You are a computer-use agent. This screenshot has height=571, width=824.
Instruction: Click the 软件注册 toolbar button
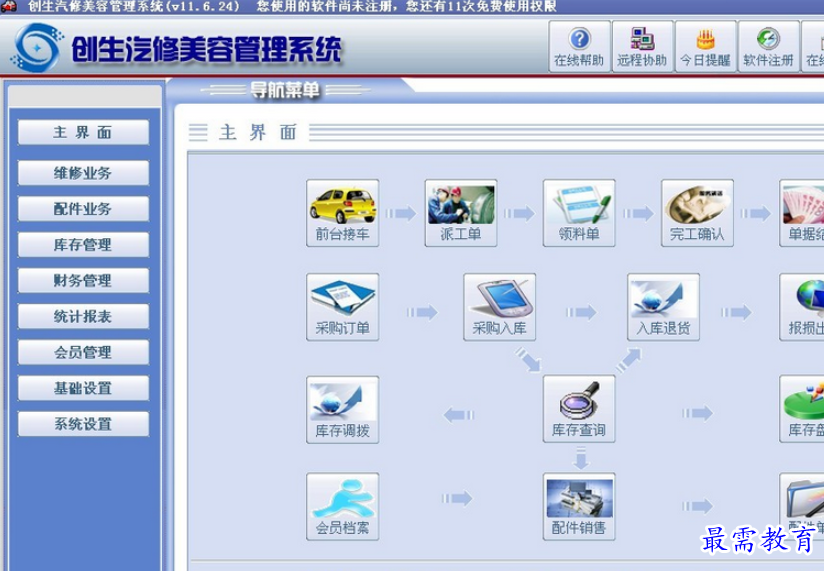768,47
